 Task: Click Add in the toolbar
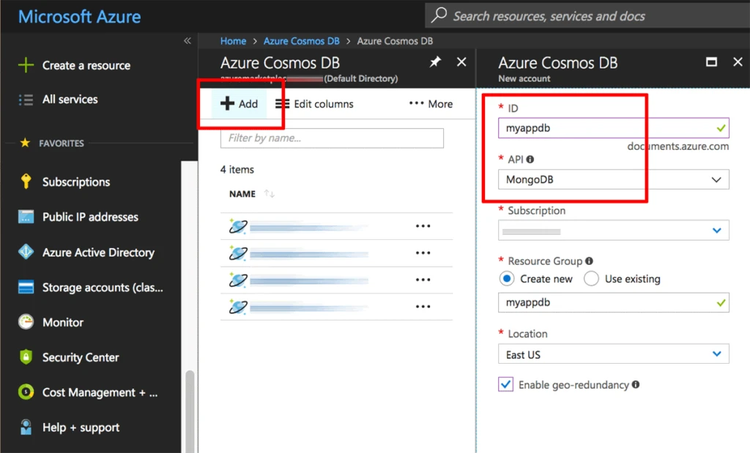tap(239, 104)
